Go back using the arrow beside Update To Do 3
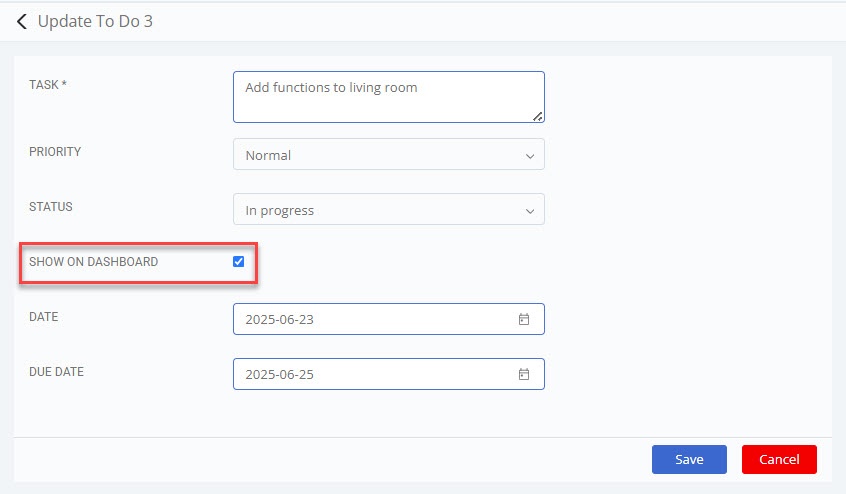846x494 pixels. (x=22, y=22)
